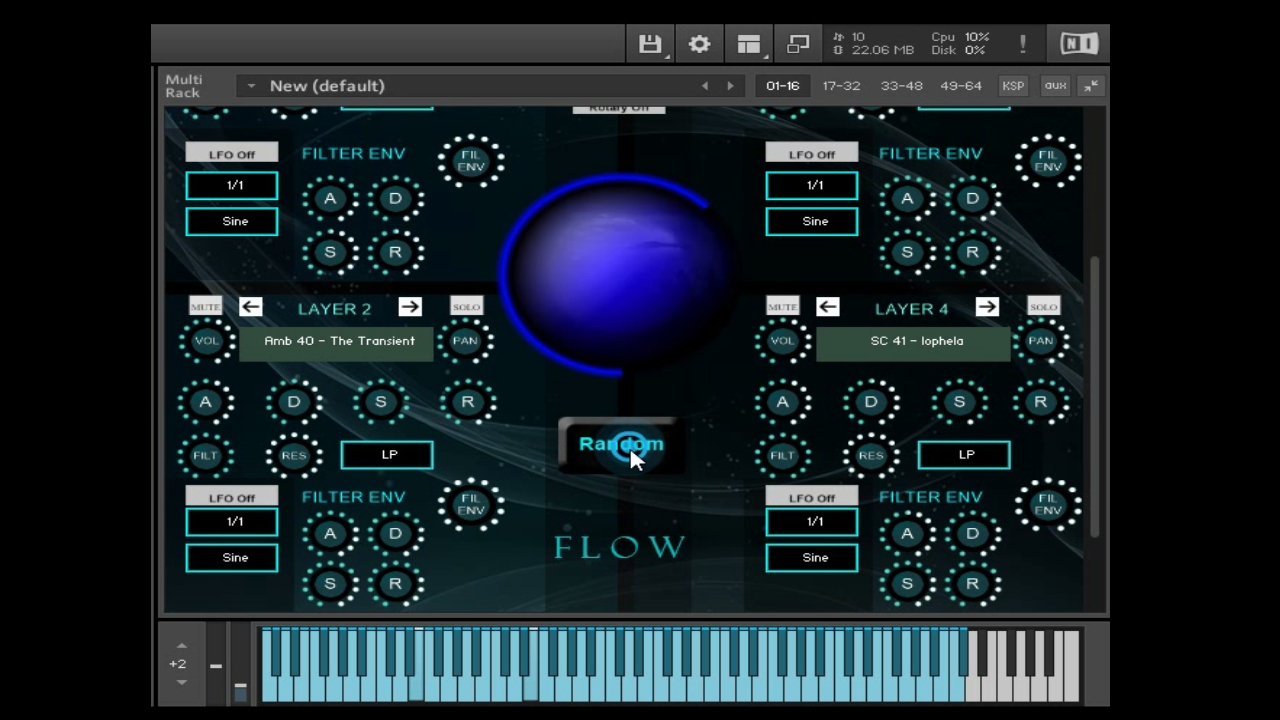
Task: Select the 49-64 bank tab
Action: [963, 85]
